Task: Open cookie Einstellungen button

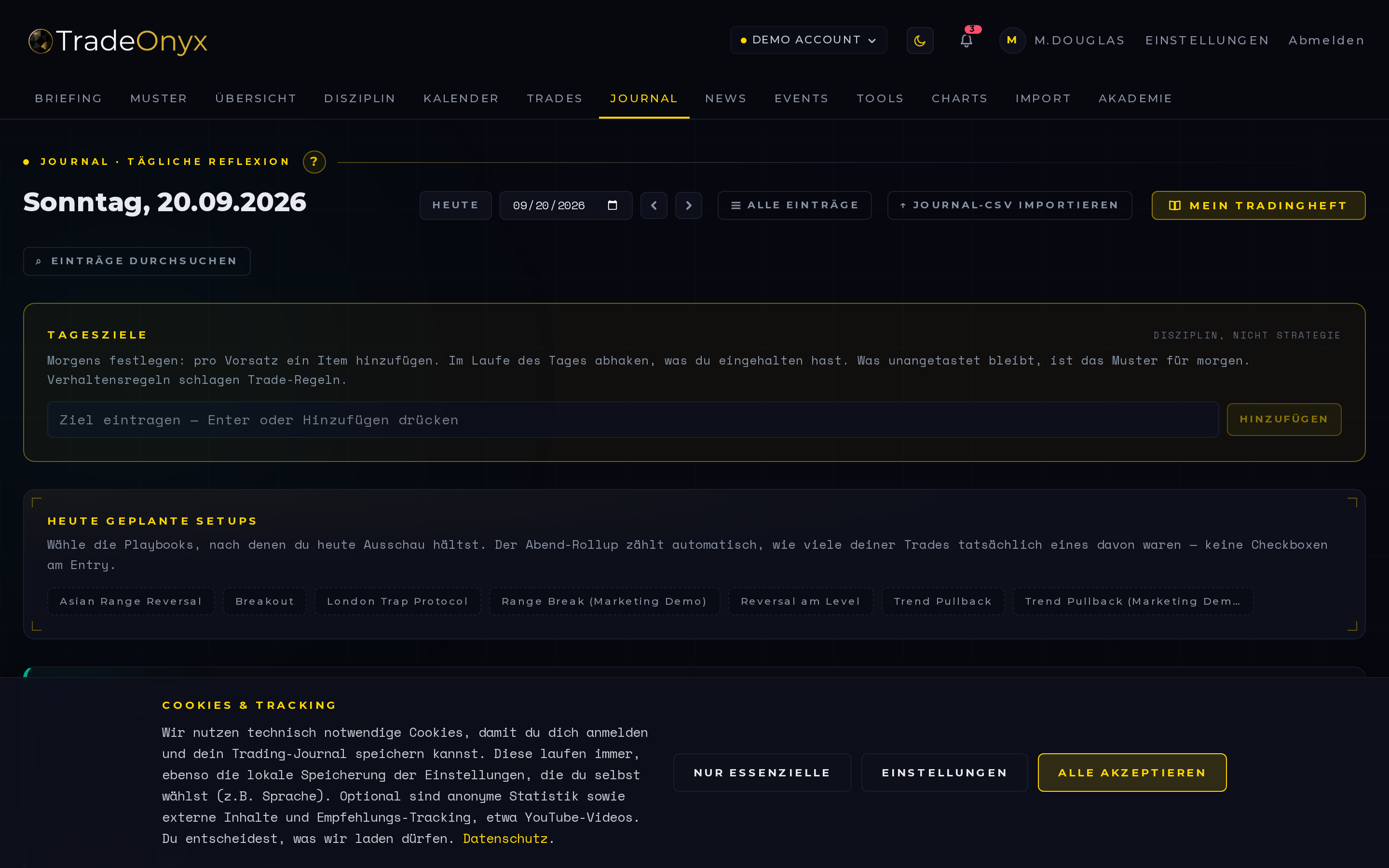Action: [944, 773]
